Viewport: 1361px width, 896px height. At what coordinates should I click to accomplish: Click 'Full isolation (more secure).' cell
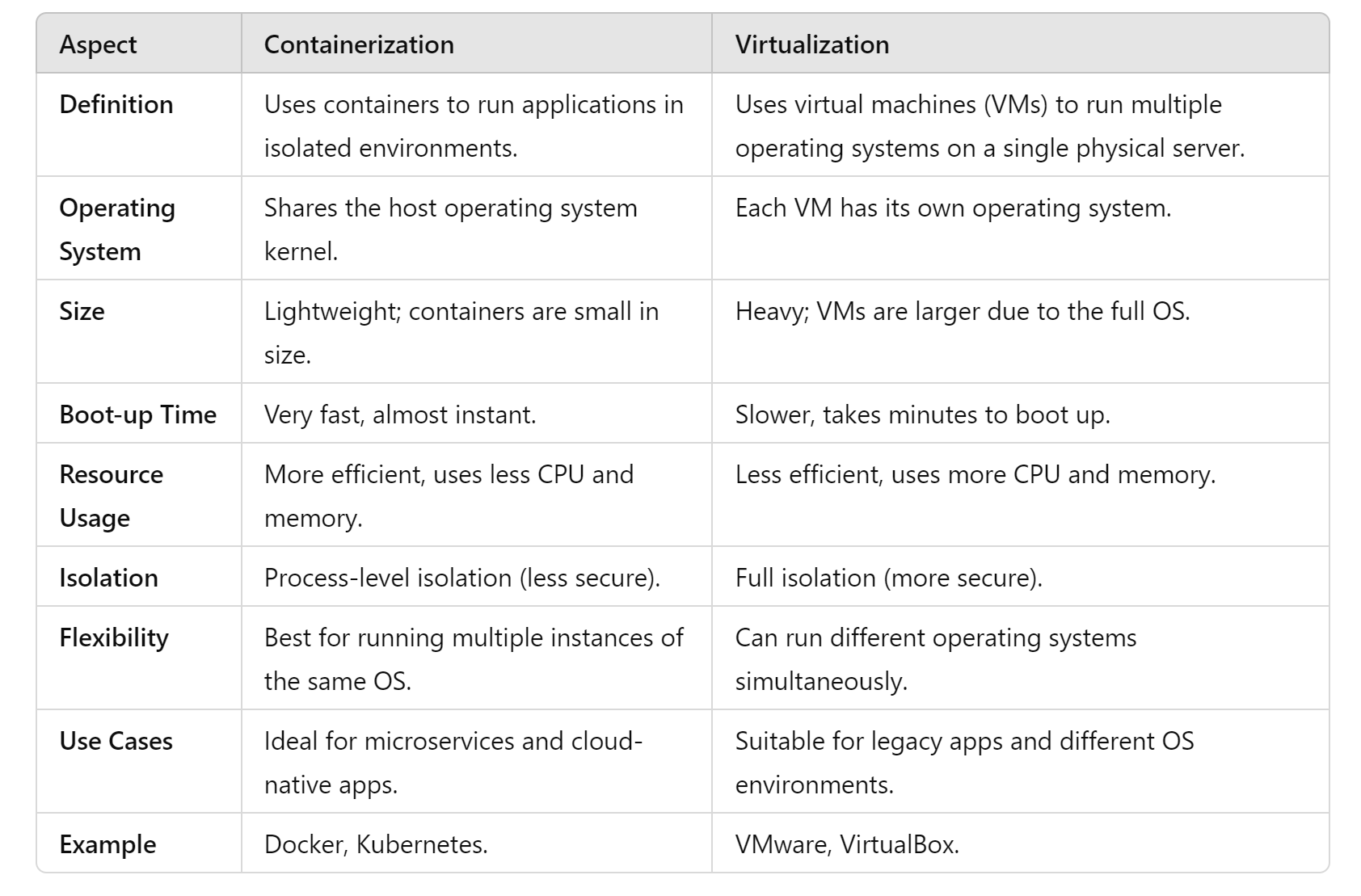click(x=889, y=578)
